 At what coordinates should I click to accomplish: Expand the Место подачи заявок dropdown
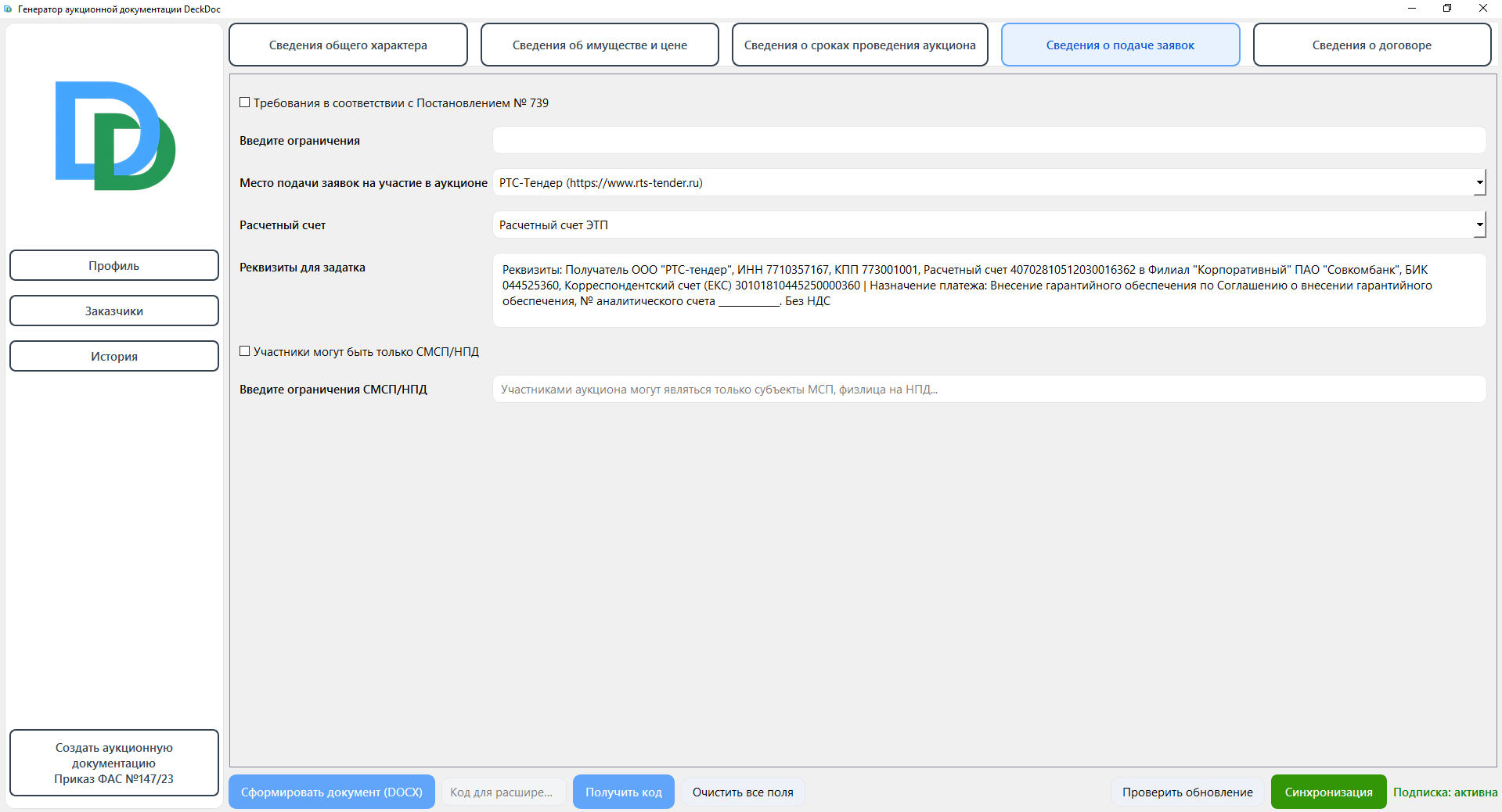click(x=1479, y=182)
